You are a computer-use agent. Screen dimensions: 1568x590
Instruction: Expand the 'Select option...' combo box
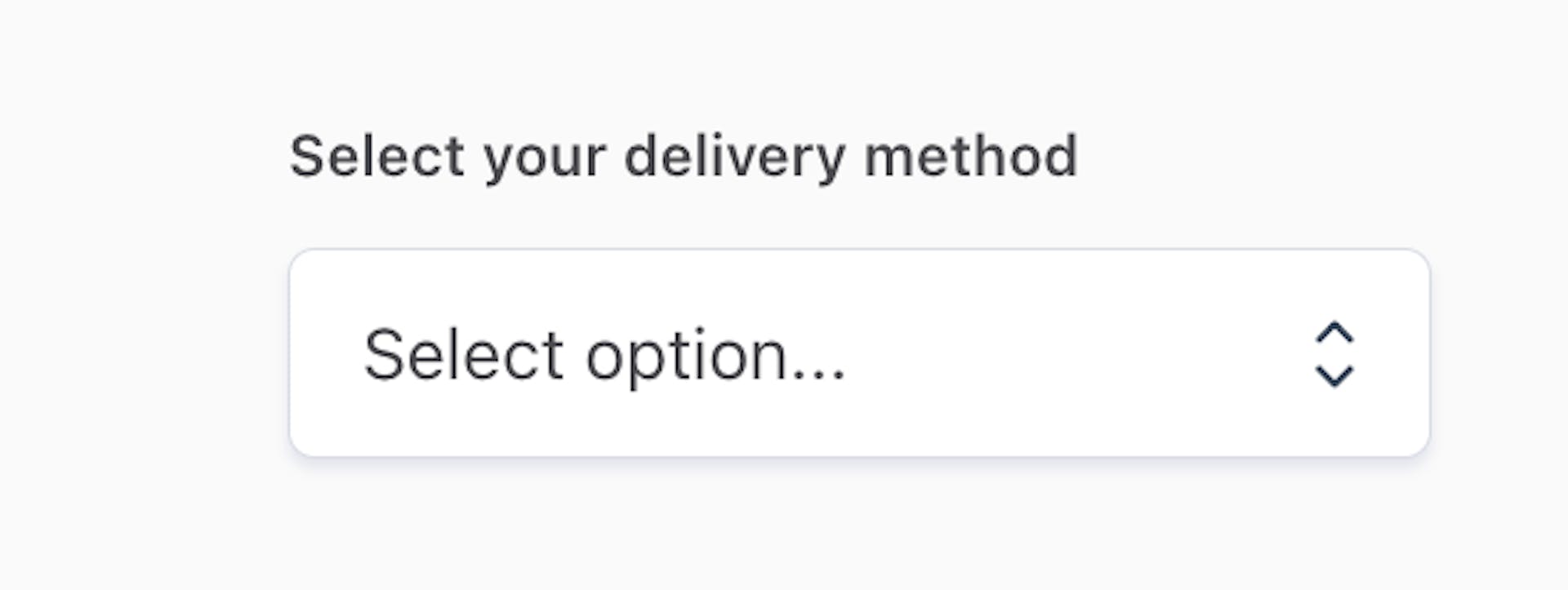coord(858,353)
